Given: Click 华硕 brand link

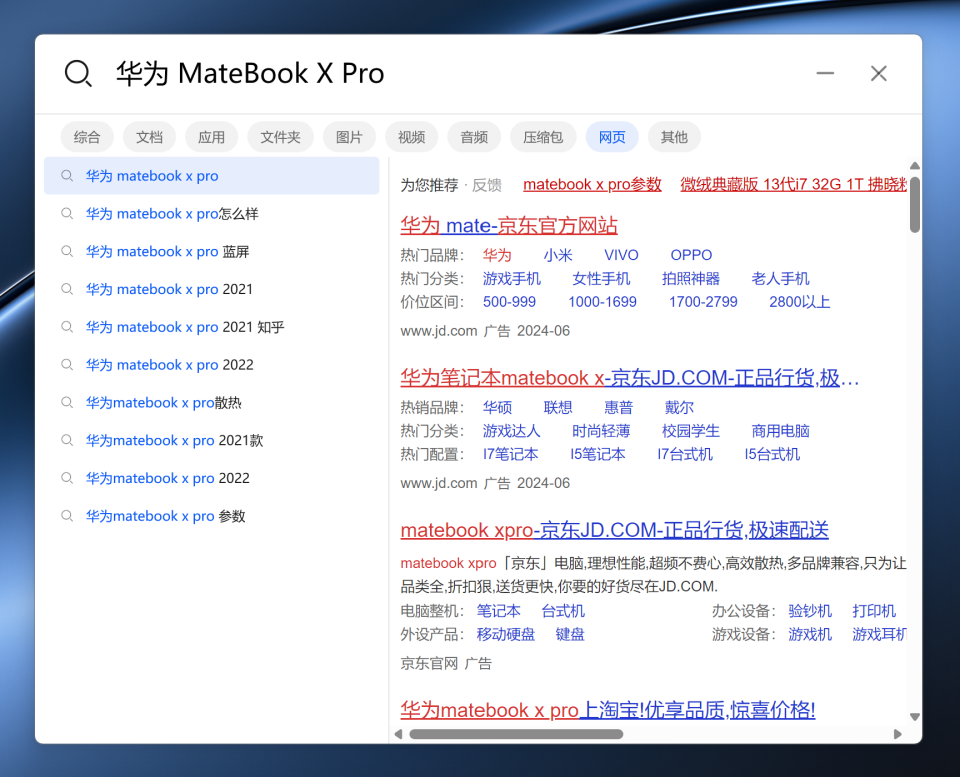Looking at the screenshot, I should (497, 407).
